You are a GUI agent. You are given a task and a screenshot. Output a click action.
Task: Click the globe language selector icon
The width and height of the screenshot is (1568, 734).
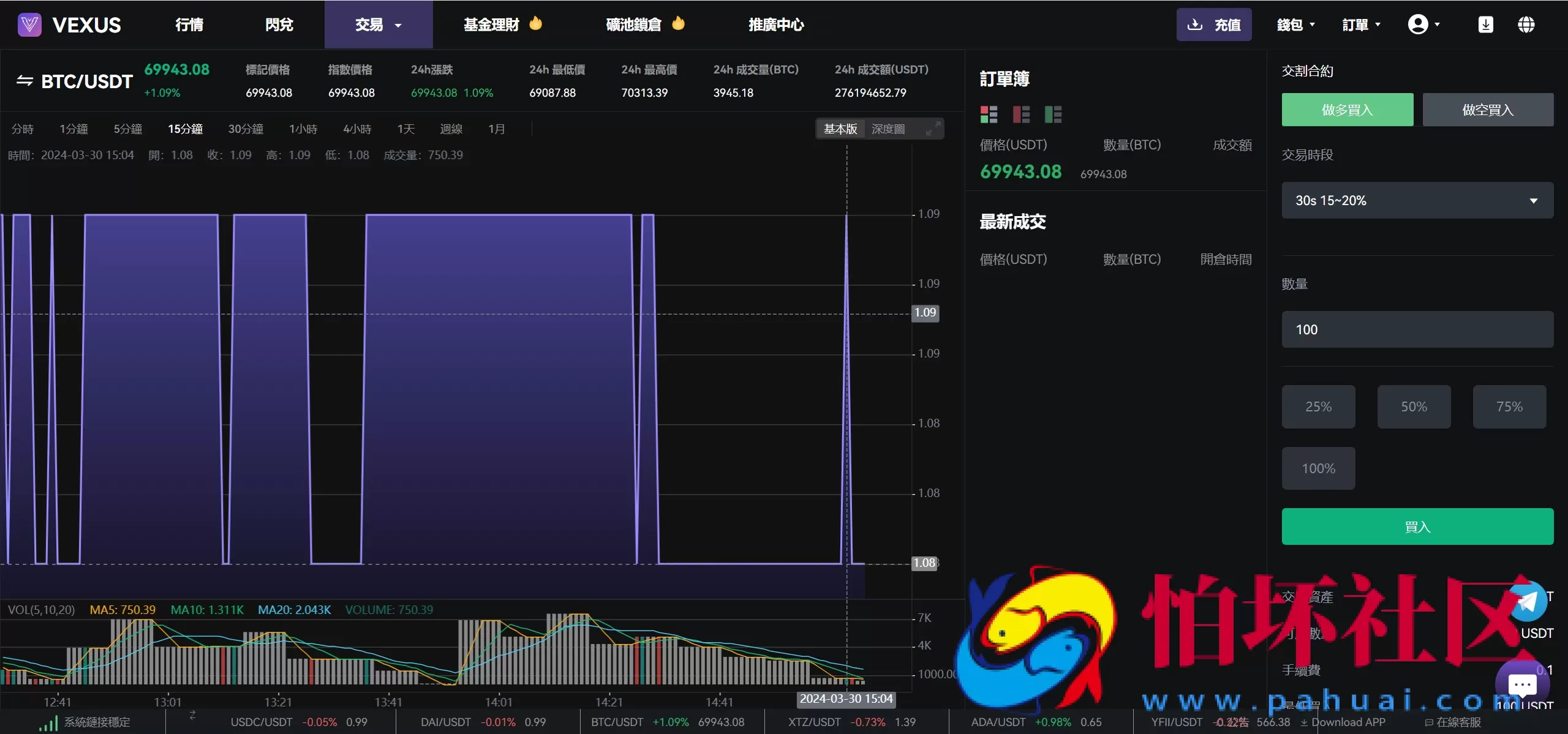(1526, 24)
